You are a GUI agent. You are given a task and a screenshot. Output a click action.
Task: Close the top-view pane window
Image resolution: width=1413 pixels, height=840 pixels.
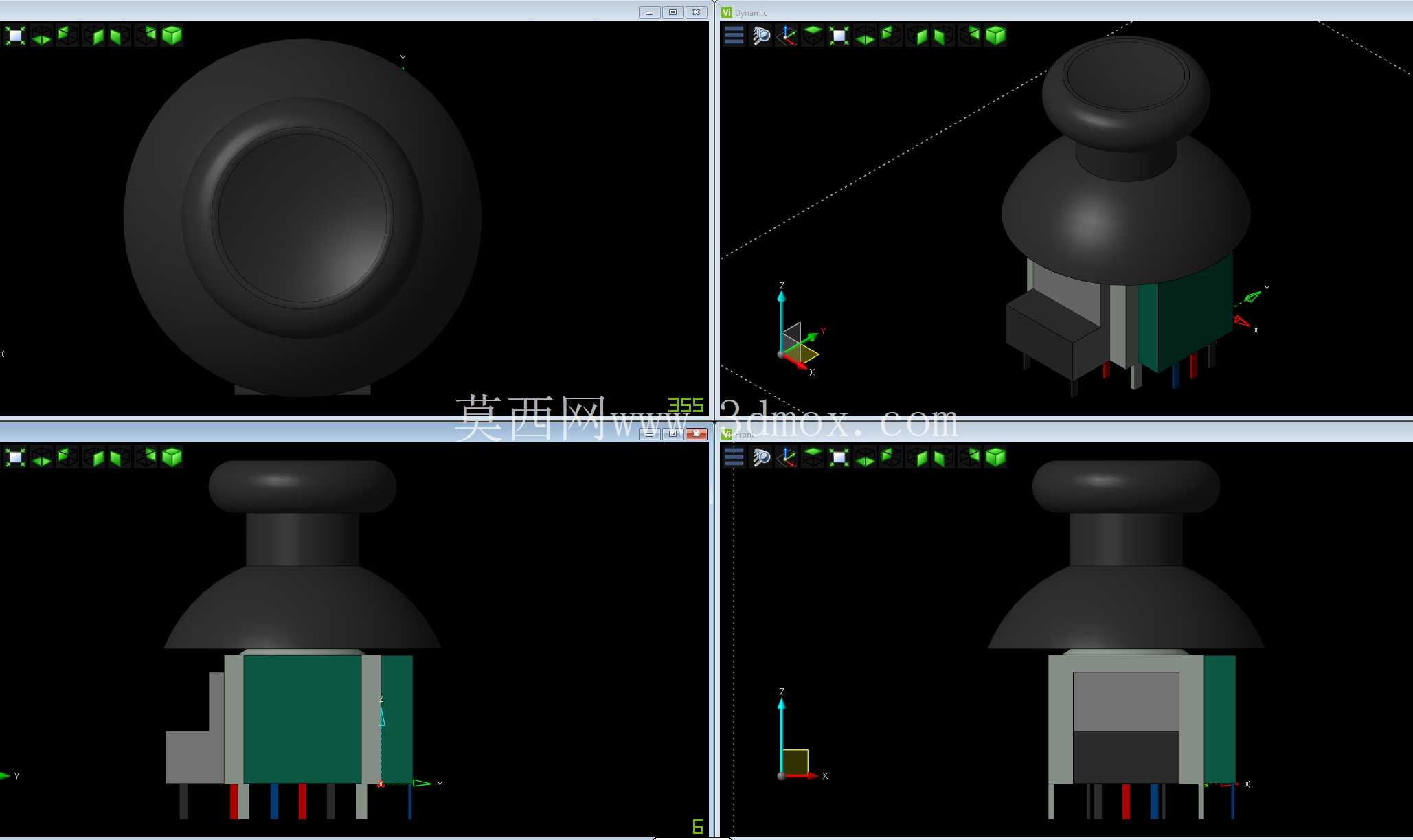(x=697, y=12)
